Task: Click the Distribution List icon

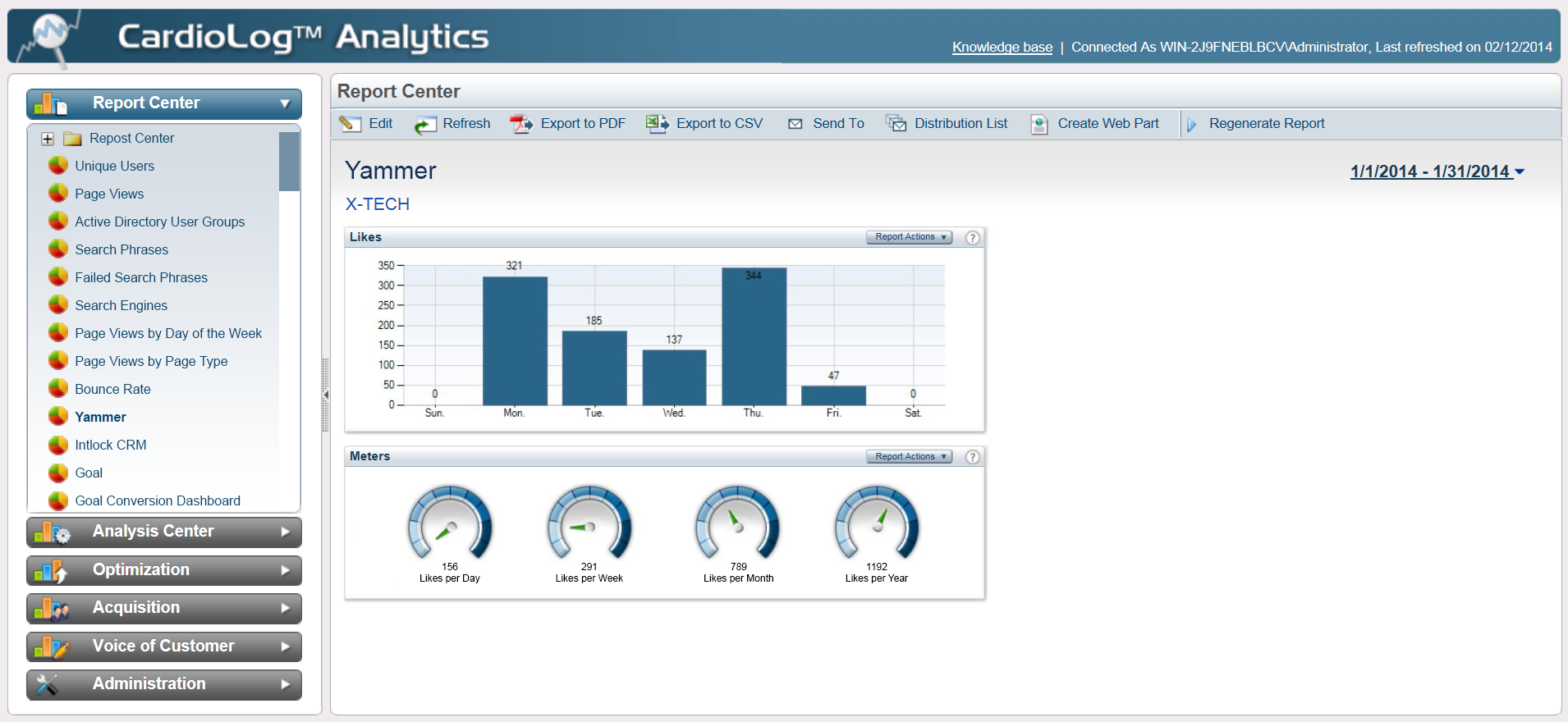Action: pyautogui.click(x=896, y=123)
